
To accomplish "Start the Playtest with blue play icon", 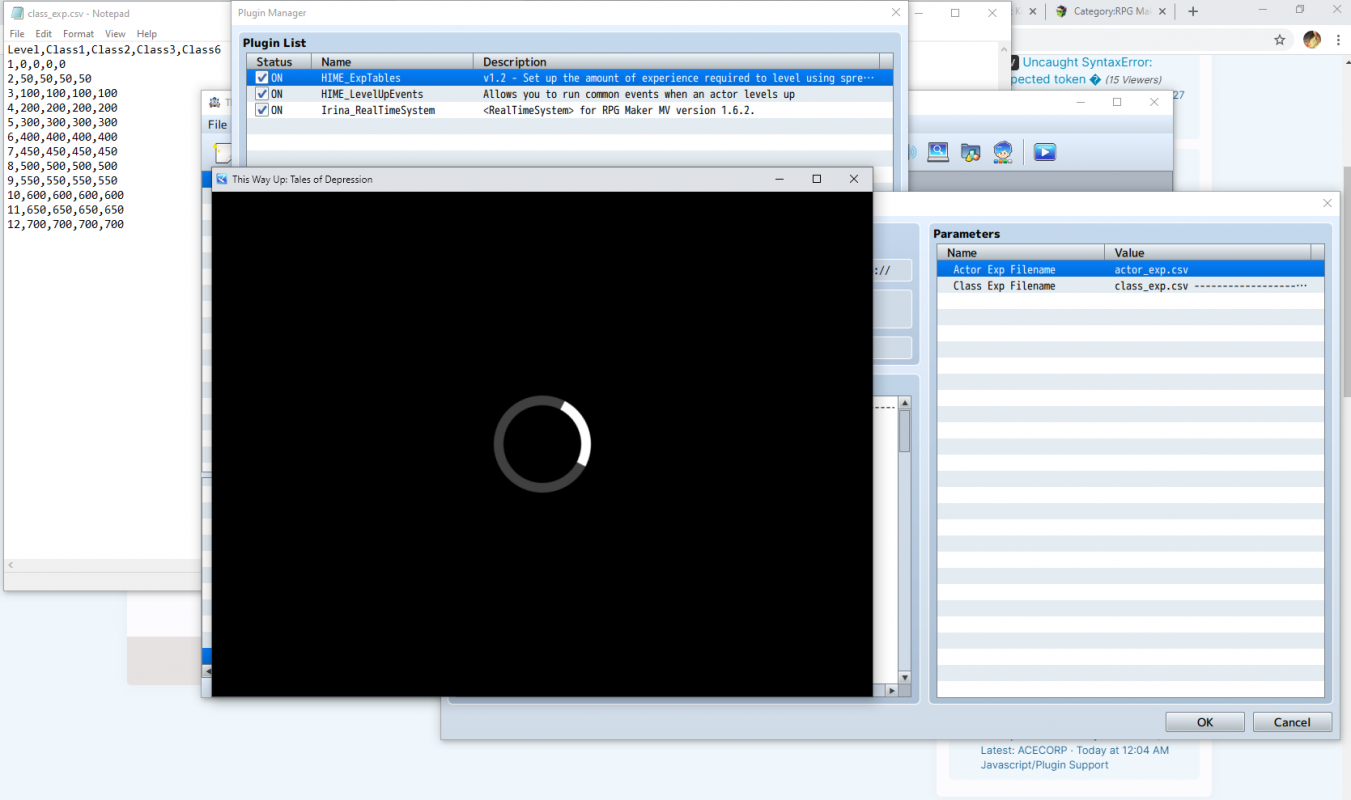I will coord(1044,152).
